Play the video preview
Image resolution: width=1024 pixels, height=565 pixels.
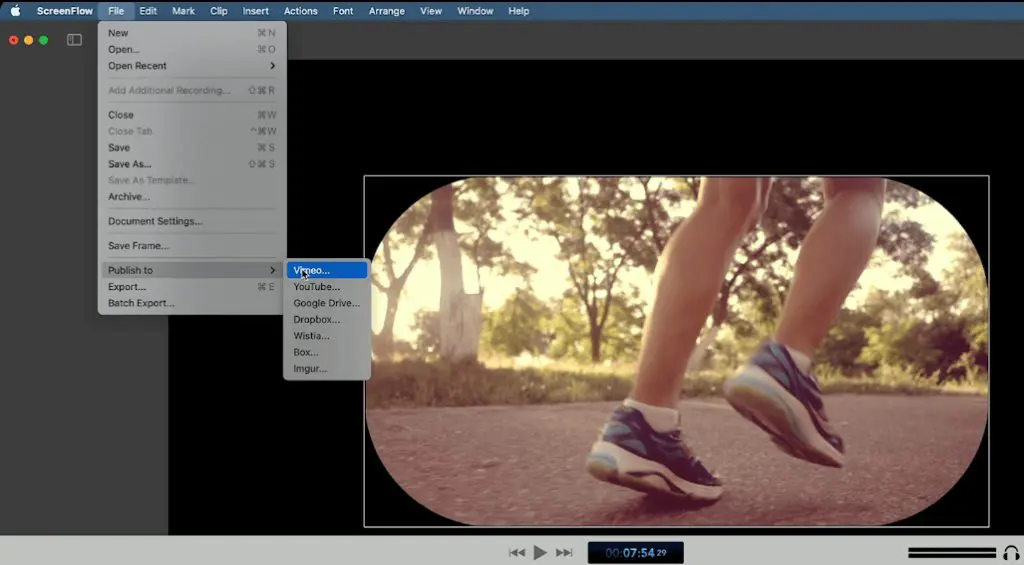540,553
